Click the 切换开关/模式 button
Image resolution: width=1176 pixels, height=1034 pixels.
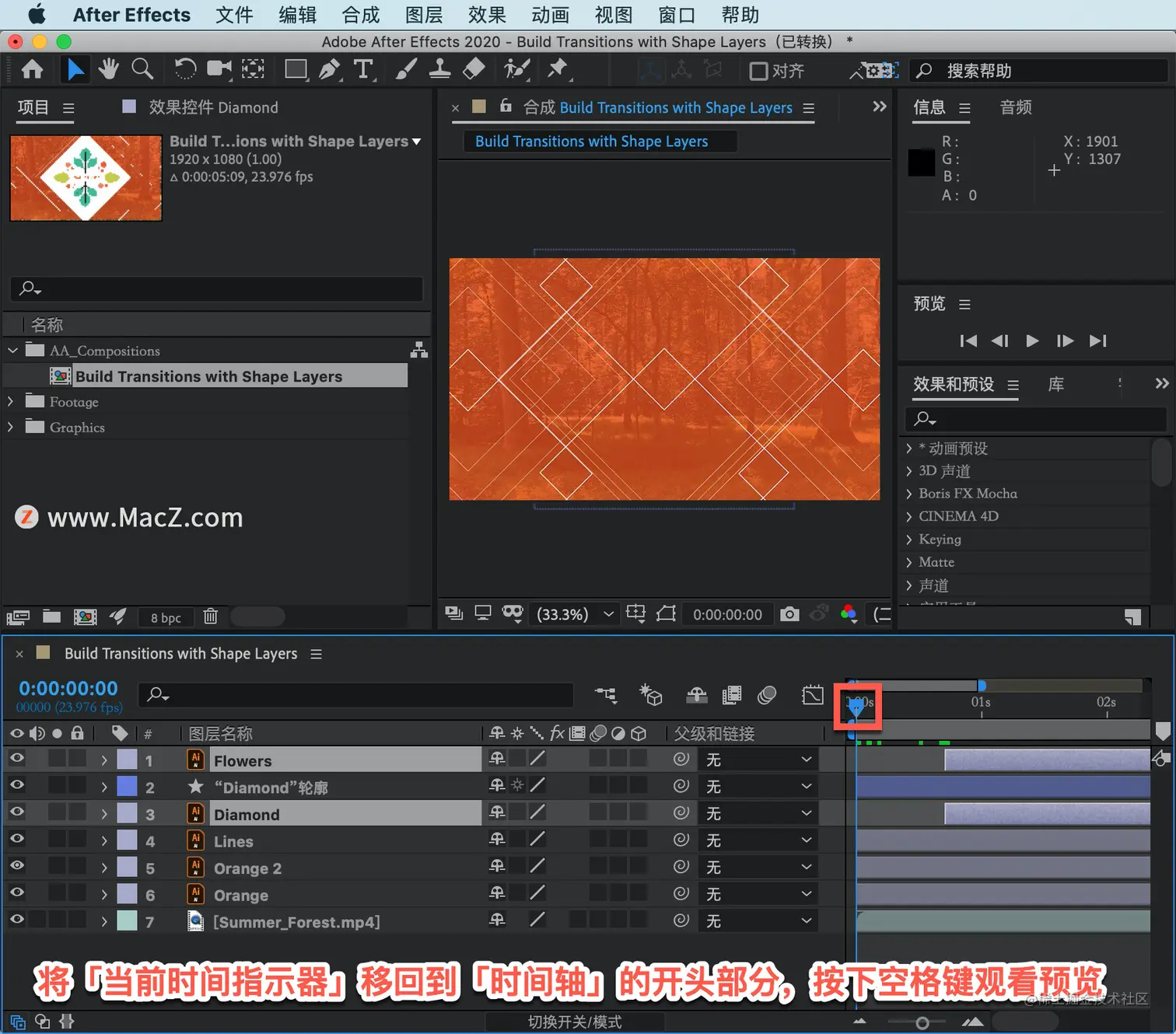coord(575,1022)
